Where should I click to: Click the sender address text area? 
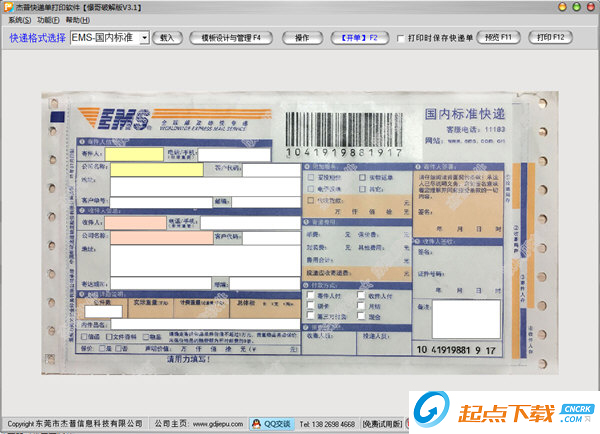[205, 187]
